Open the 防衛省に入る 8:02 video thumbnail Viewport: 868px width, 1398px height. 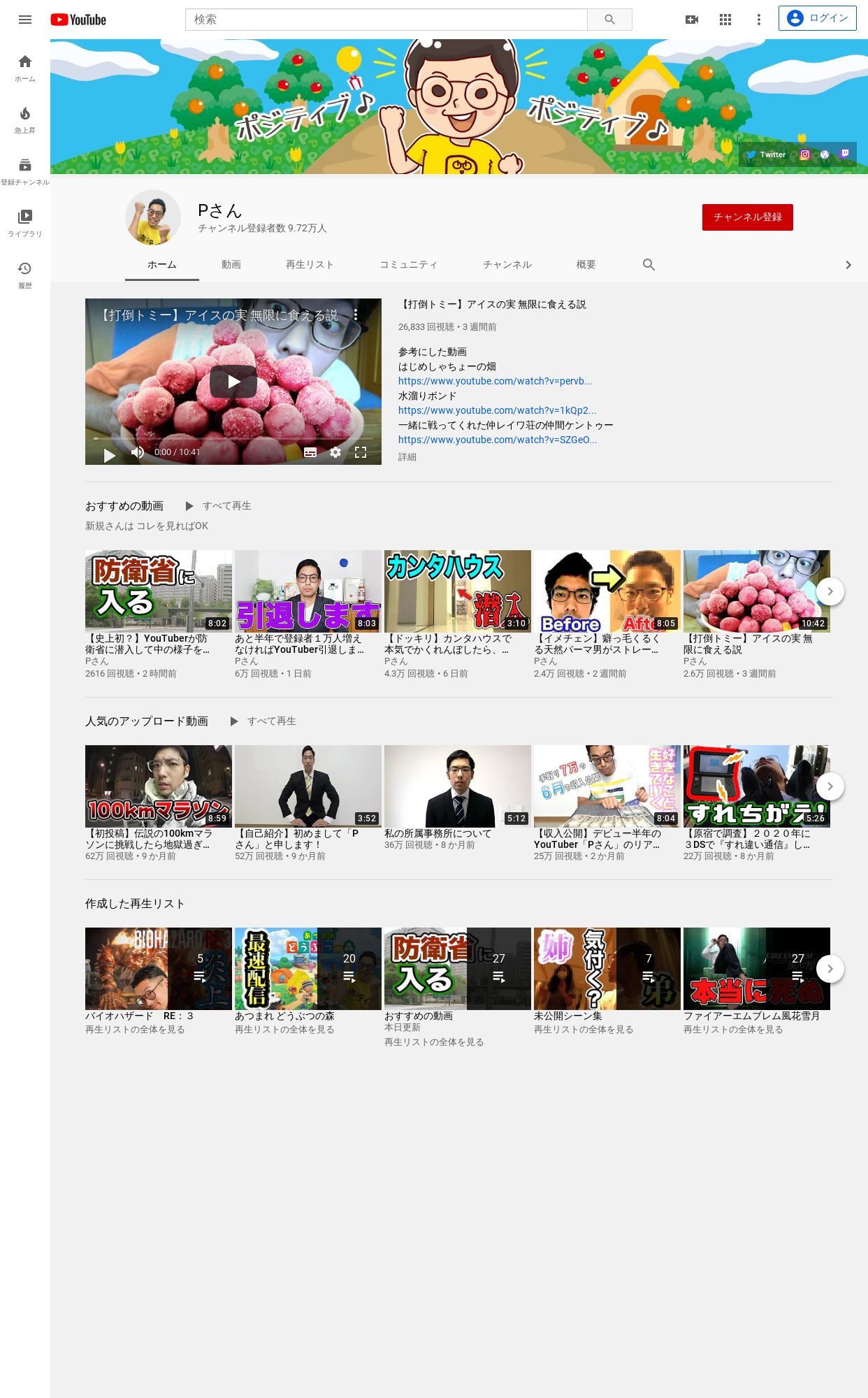(x=159, y=591)
